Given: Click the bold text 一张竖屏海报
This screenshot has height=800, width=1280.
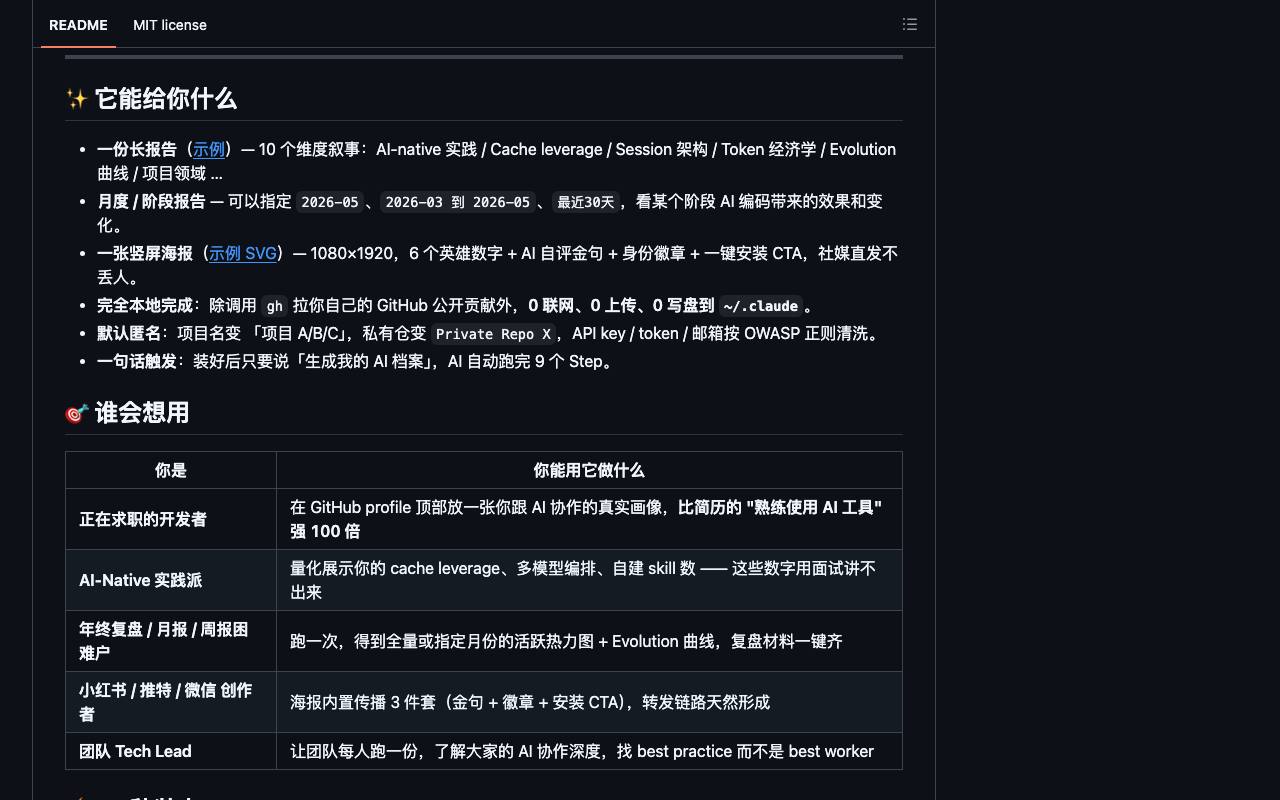Looking at the screenshot, I should [x=145, y=253].
